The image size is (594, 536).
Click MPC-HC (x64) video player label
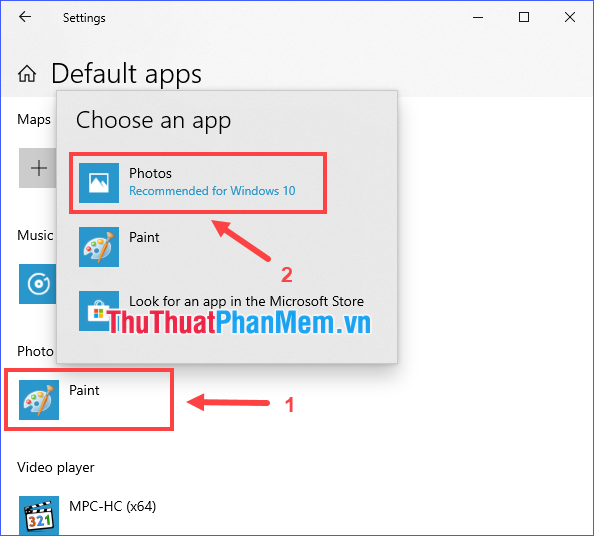click(x=113, y=506)
